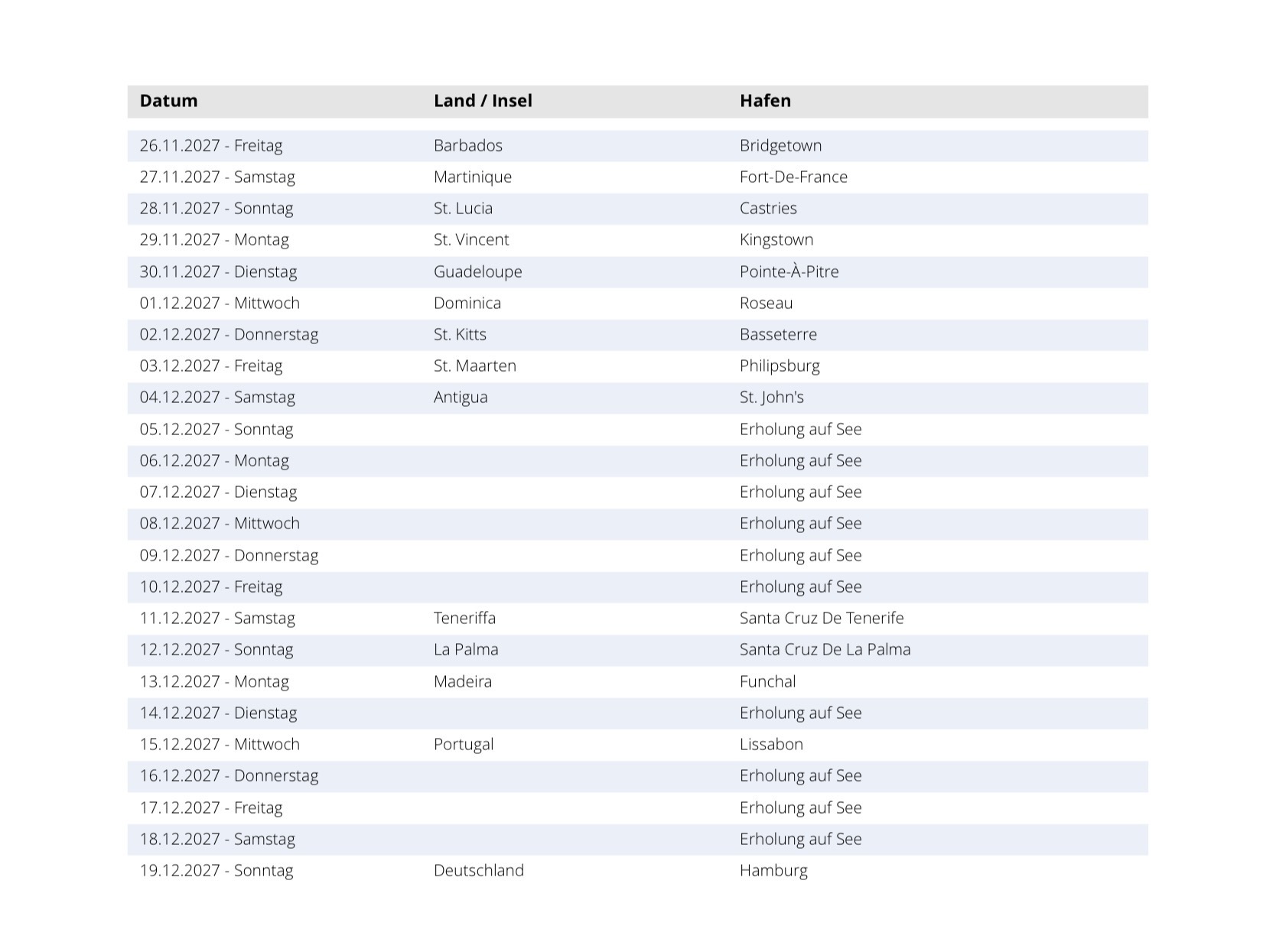Viewport: 1276px width, 952px height.
Task: Click the La Palma island cell
Action: (465, 649)
